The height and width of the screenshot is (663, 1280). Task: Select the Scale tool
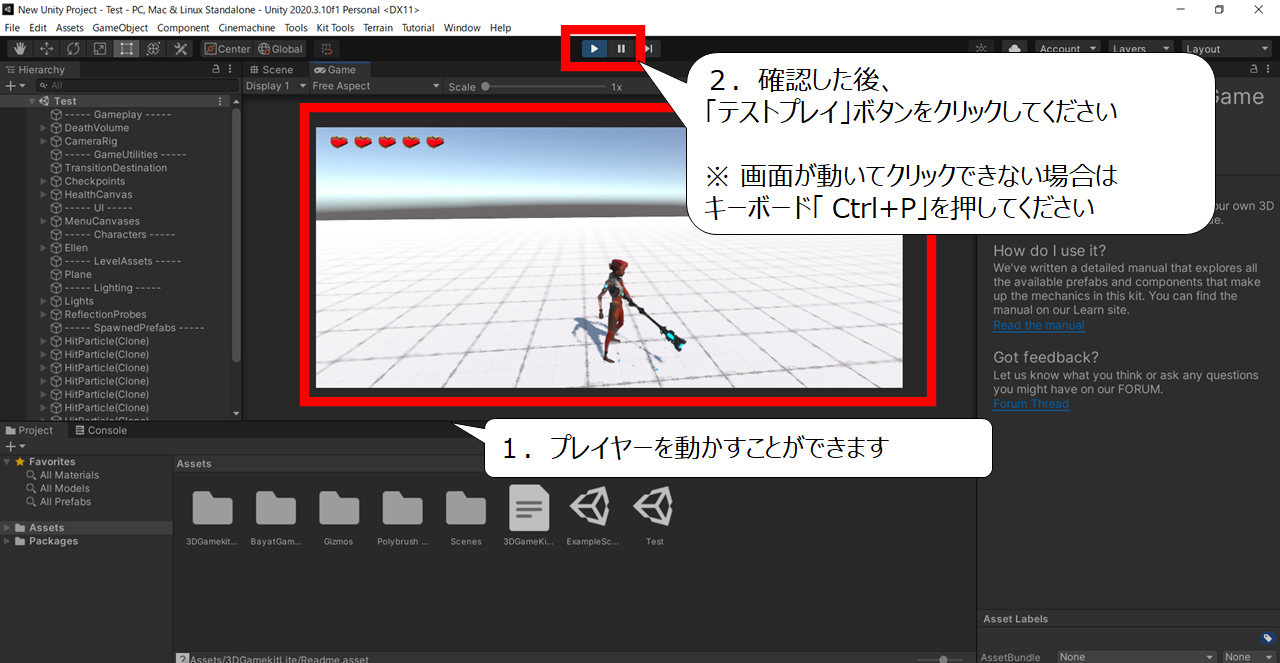pyautogui.click(x=100, y=48)
